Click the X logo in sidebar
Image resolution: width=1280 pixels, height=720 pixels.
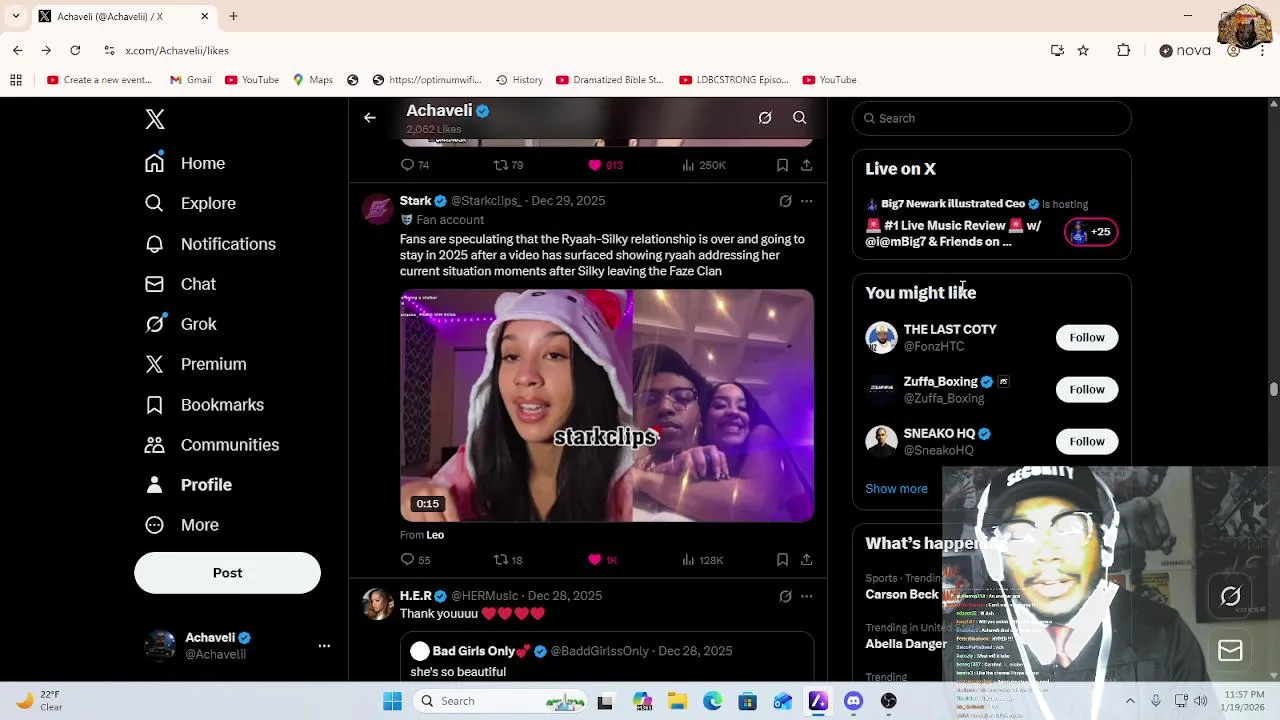(154, 119)
